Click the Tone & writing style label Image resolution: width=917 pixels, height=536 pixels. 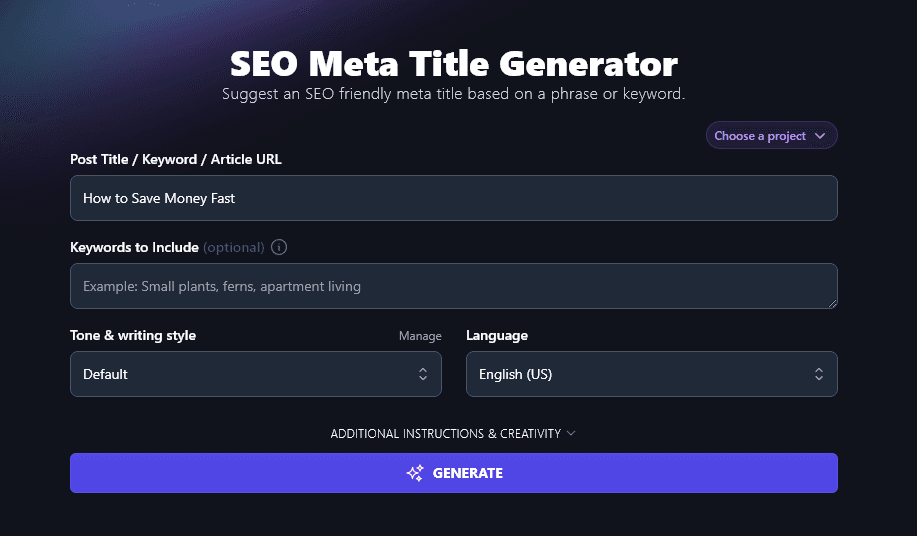[133, 335]
